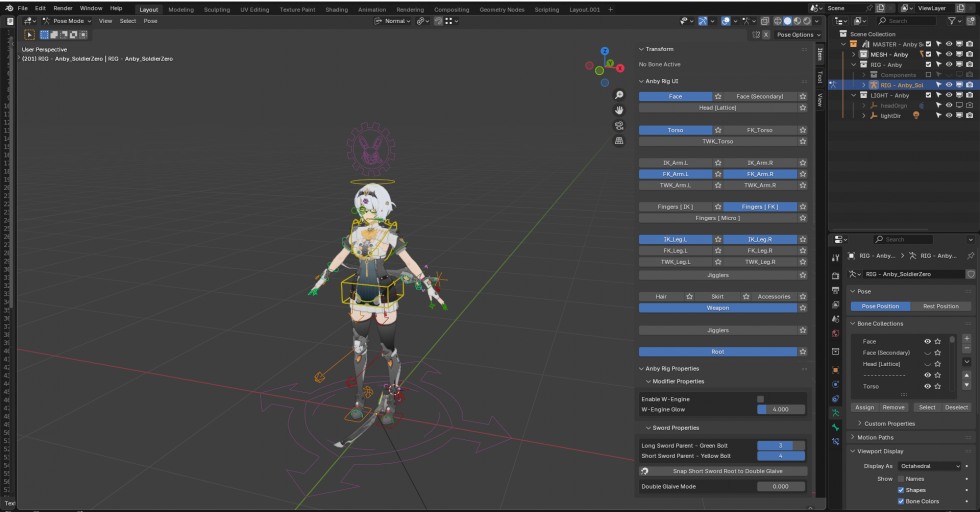Enable the W-Engine checkbox
This screenshot has width=980, height=512.
(760, 399)
